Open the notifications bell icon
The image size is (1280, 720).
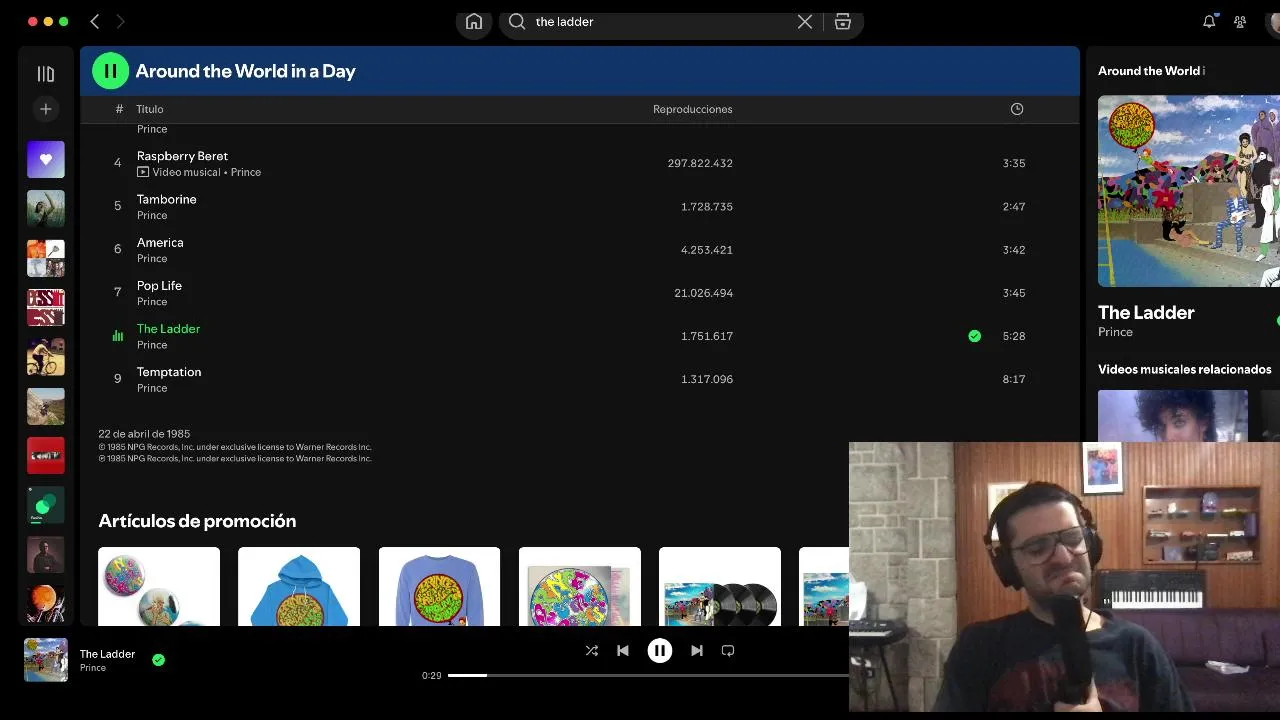1209,21
